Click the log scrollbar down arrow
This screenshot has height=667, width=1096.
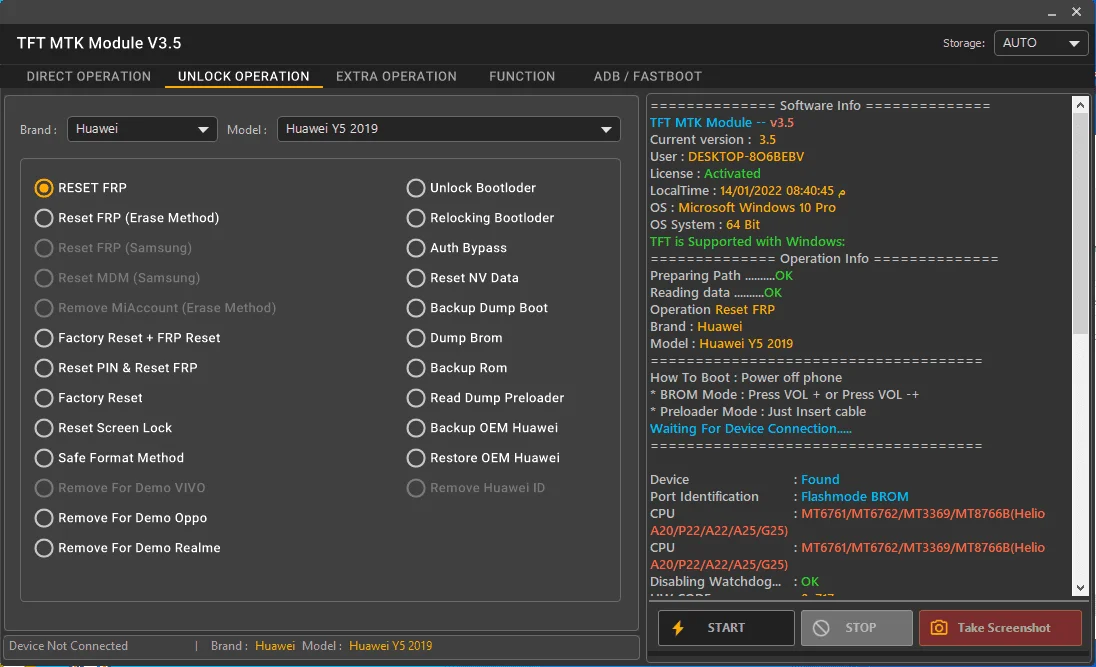(x=1080, y=588)
